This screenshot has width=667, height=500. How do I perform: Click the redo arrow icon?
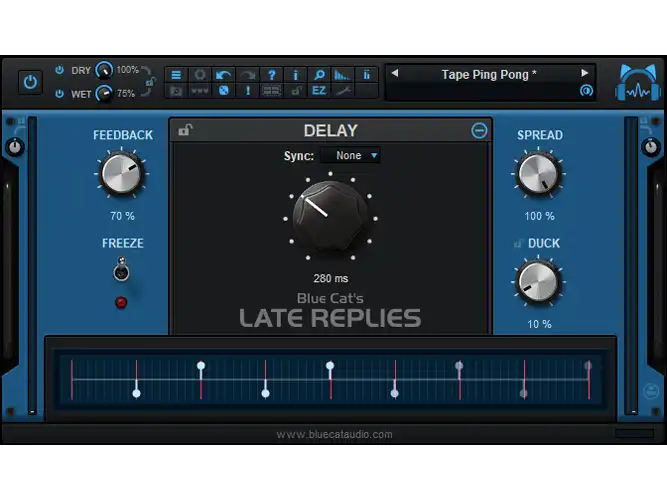coord(248,75)
